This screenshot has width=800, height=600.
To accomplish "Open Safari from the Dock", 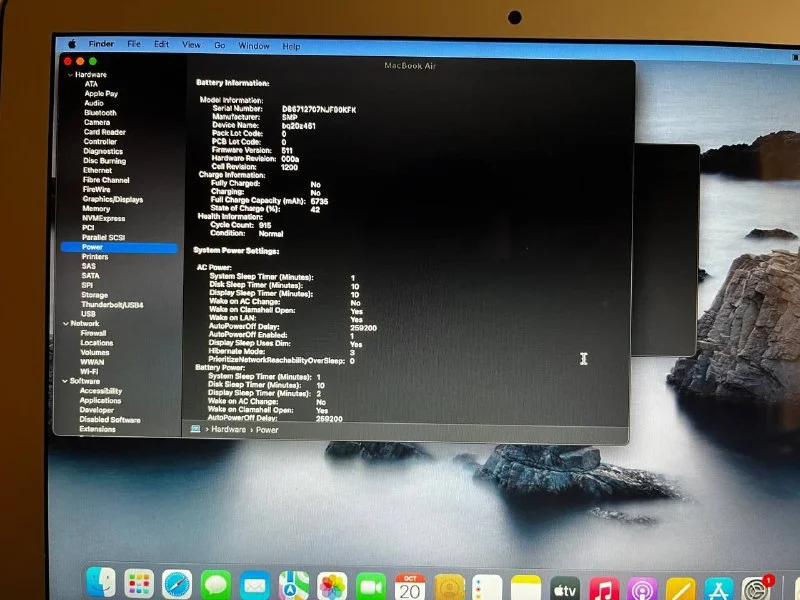I will (x=177, y=585).
